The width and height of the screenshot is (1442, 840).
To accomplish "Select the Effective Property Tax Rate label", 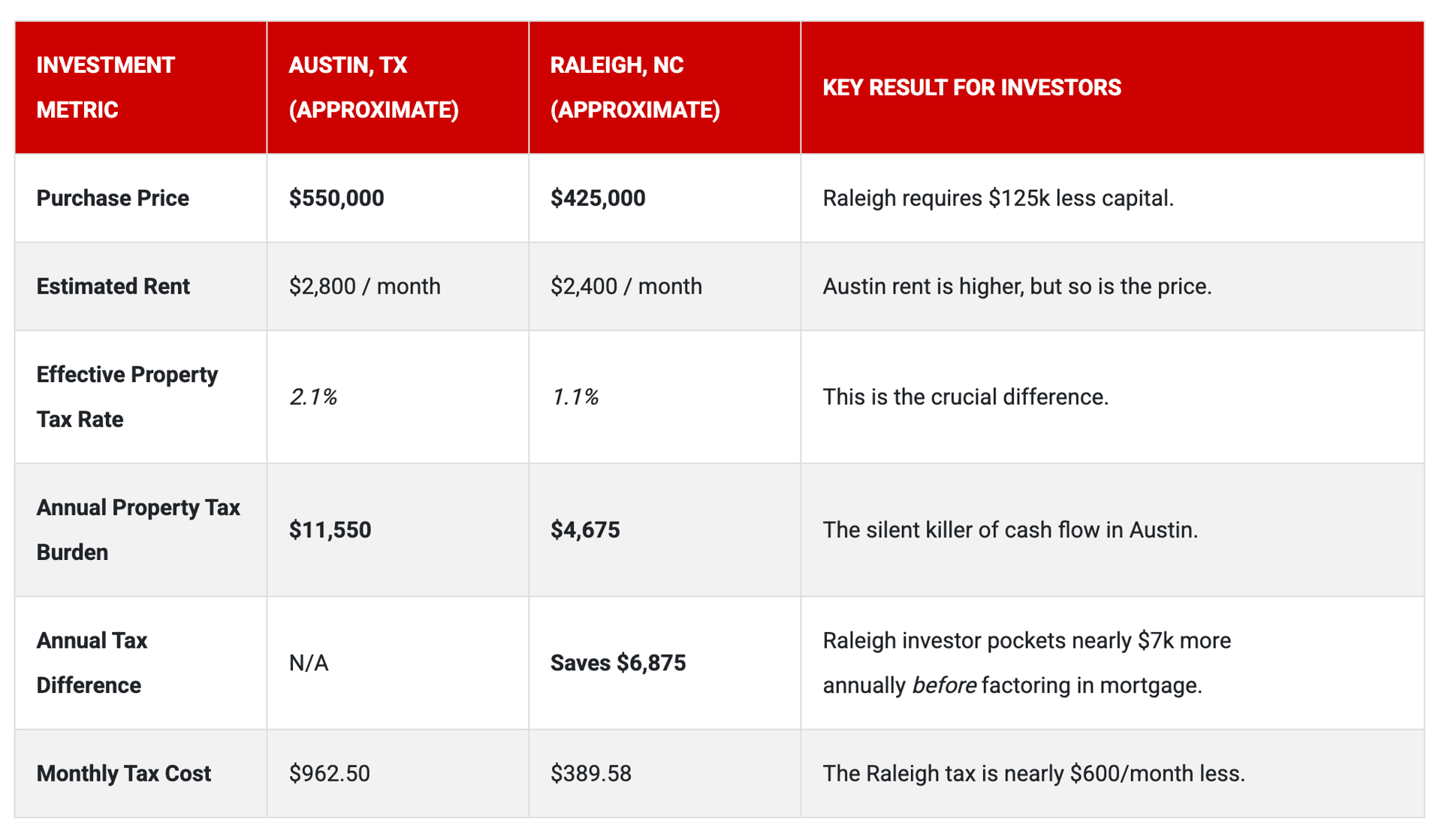I will pyautogui.click(x=127, y=396).
